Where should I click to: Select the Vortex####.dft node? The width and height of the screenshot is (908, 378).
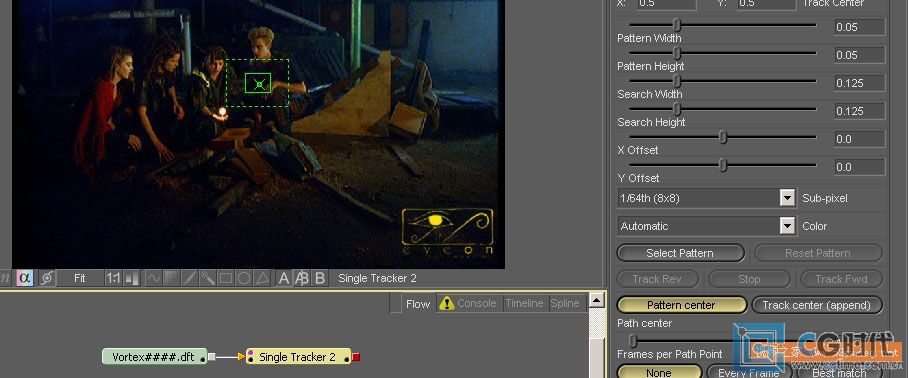coord(155,357)
